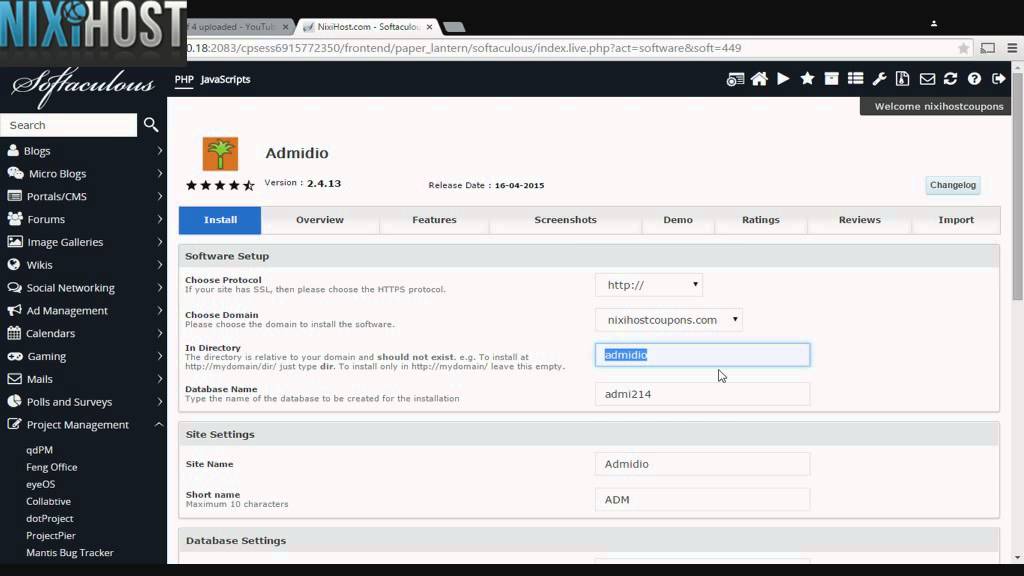1024x576 pixels.
Task: Expand the Image Galleries category
Action: point(84,242)
